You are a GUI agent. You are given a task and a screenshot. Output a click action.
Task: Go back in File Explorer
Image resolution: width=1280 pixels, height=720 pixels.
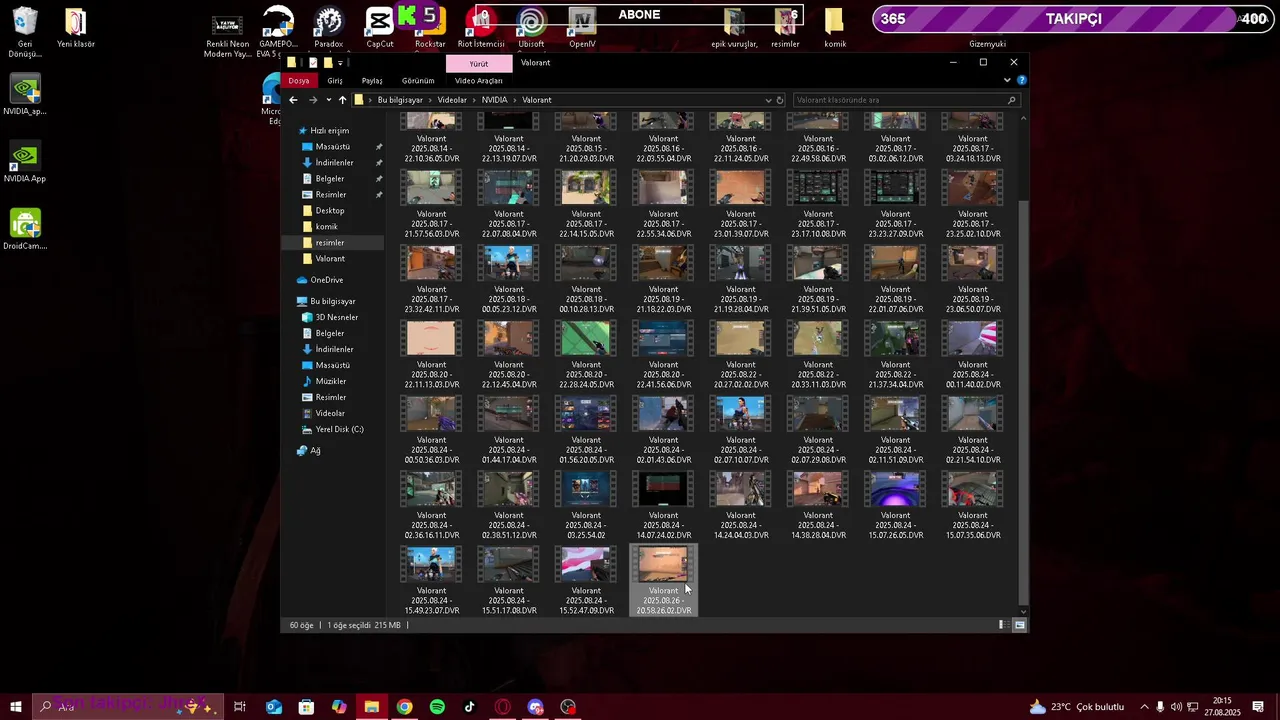pyautogui.click(x=293, y=100)
